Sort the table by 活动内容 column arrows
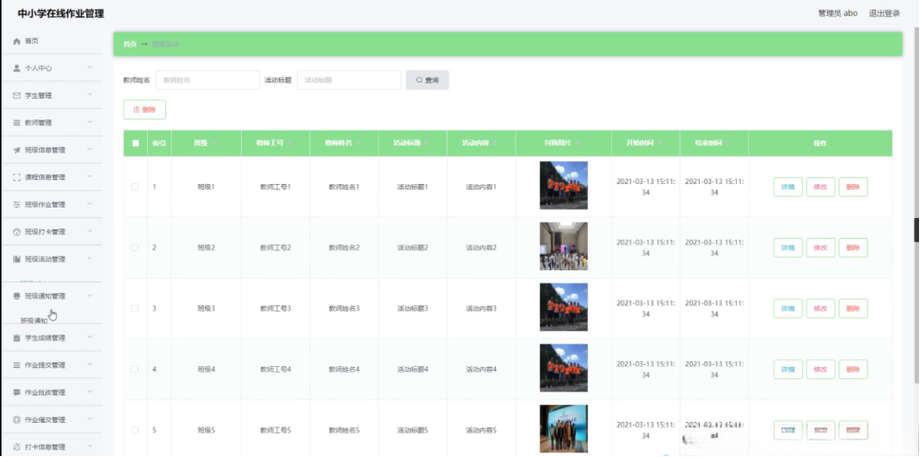This screenshot has width=920, height=457. (495, 143)
